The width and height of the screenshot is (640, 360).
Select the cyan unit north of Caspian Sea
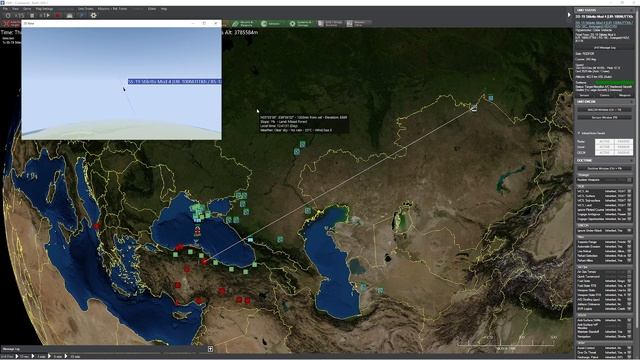pos(308,211)
